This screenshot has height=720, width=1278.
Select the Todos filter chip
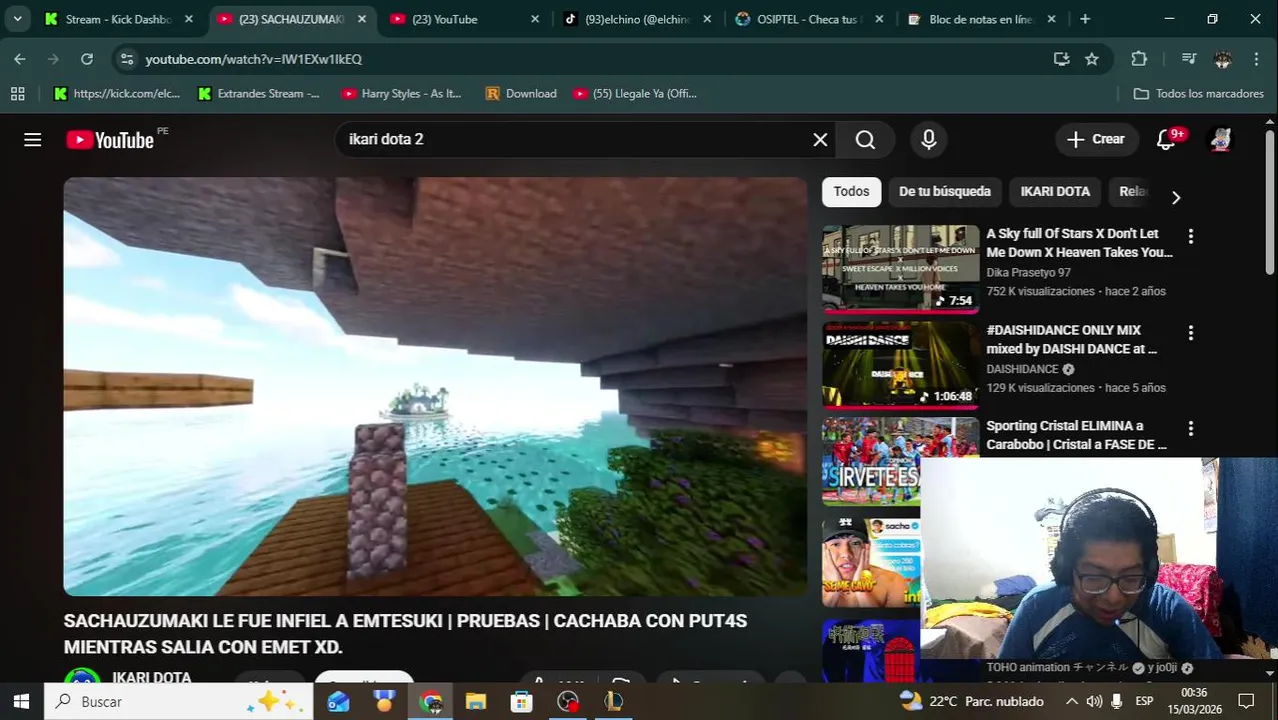click(852, 192)
